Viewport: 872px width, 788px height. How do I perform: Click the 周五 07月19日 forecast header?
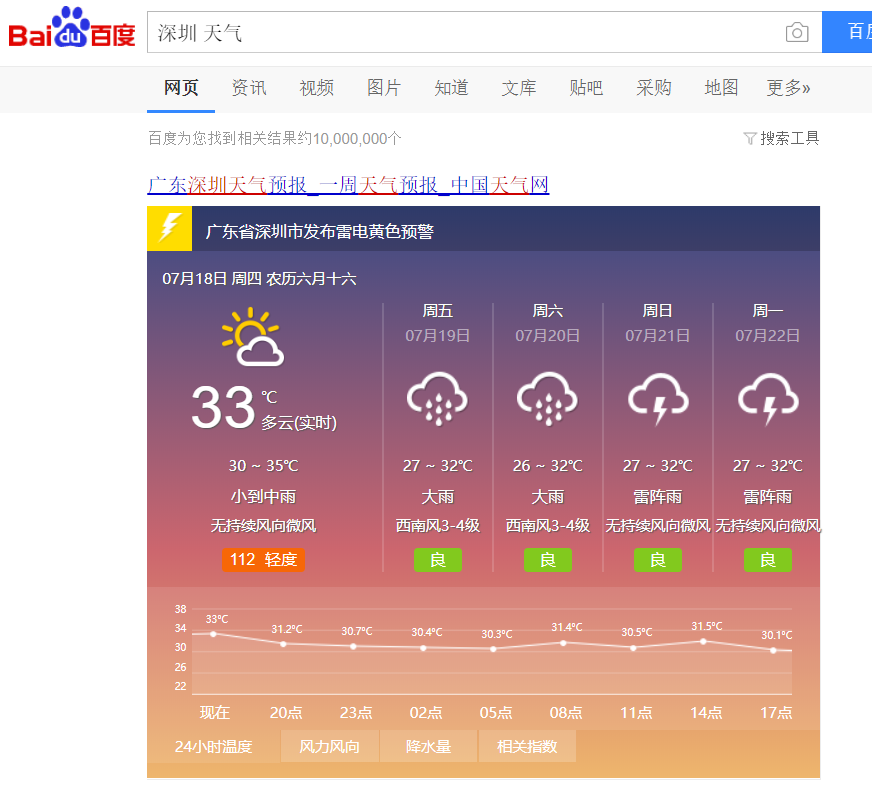click(438, 323)
